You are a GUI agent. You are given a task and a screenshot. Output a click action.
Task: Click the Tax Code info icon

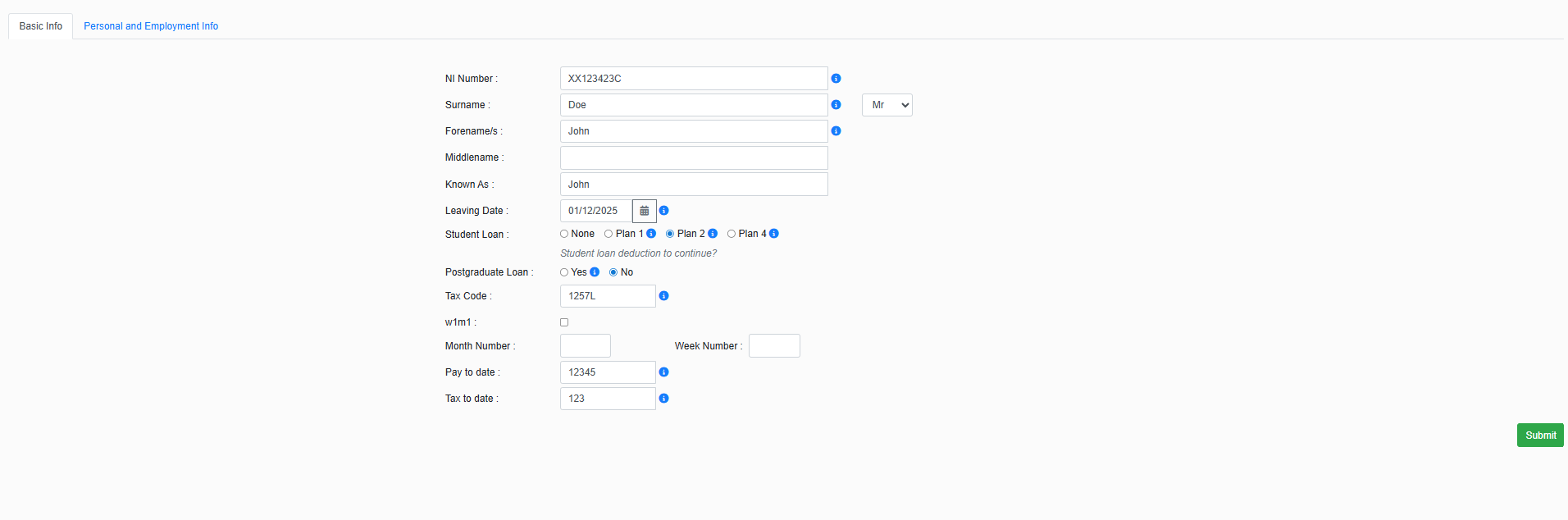[x=663, y=296]
